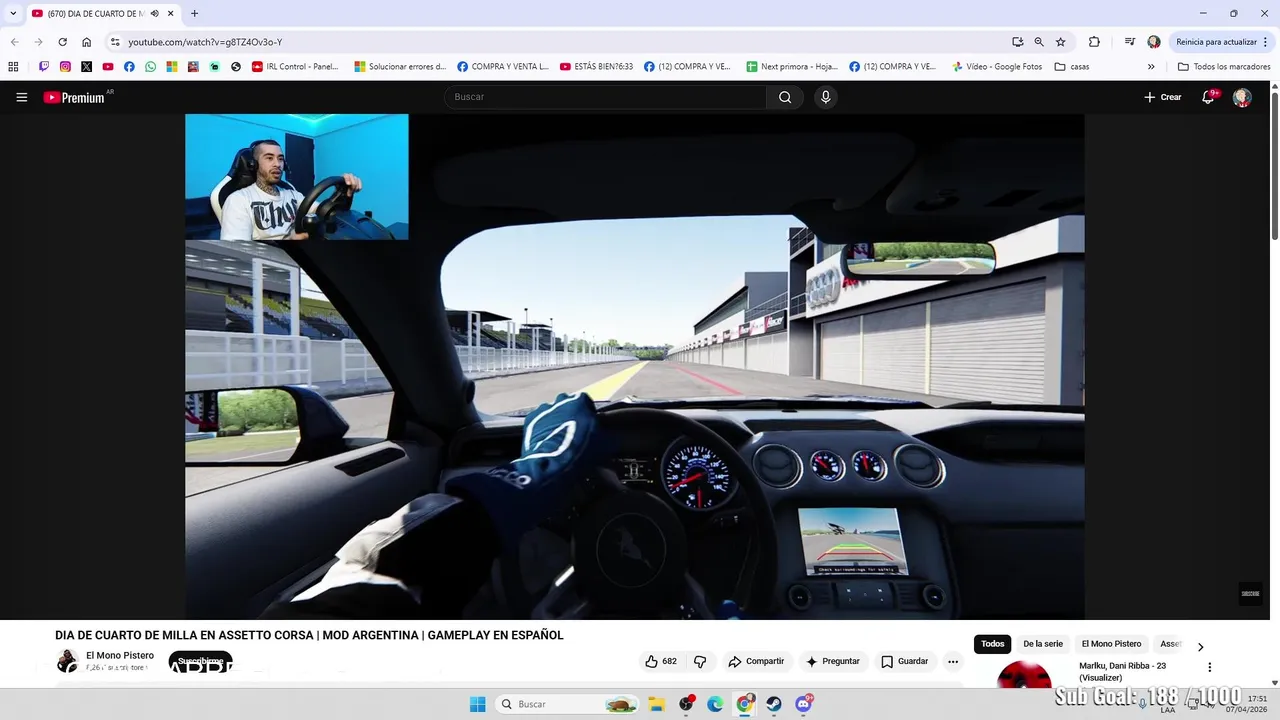Open Chrome menu beside Reinicia para actualizar
Image resolution: width=1280 pixels, height=720 pixels.
[1266, 42]
